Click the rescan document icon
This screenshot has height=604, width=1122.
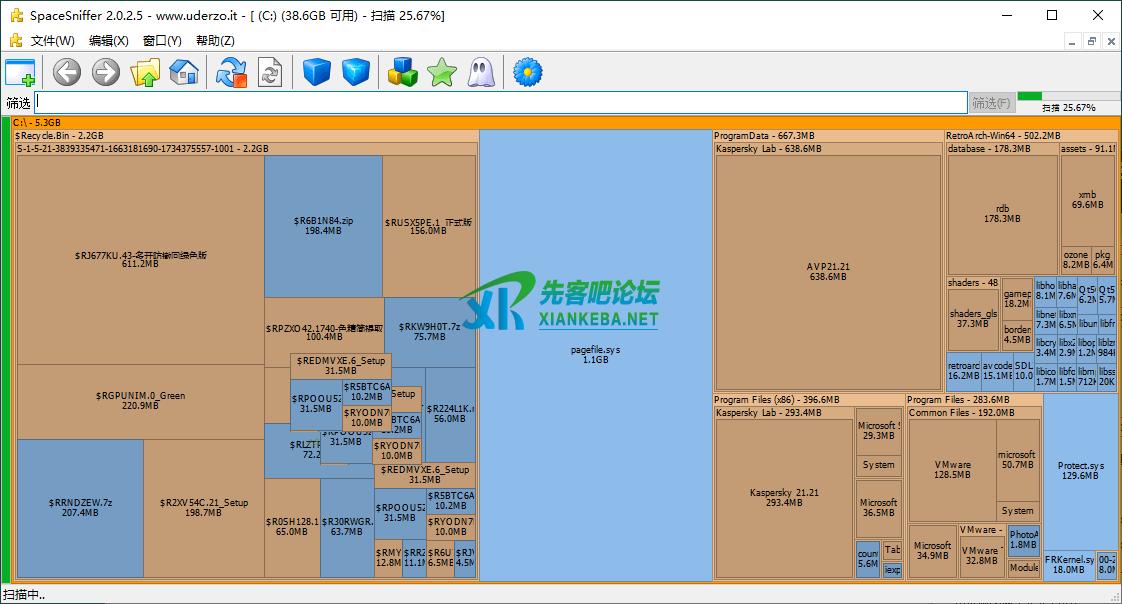coord(270,72)
